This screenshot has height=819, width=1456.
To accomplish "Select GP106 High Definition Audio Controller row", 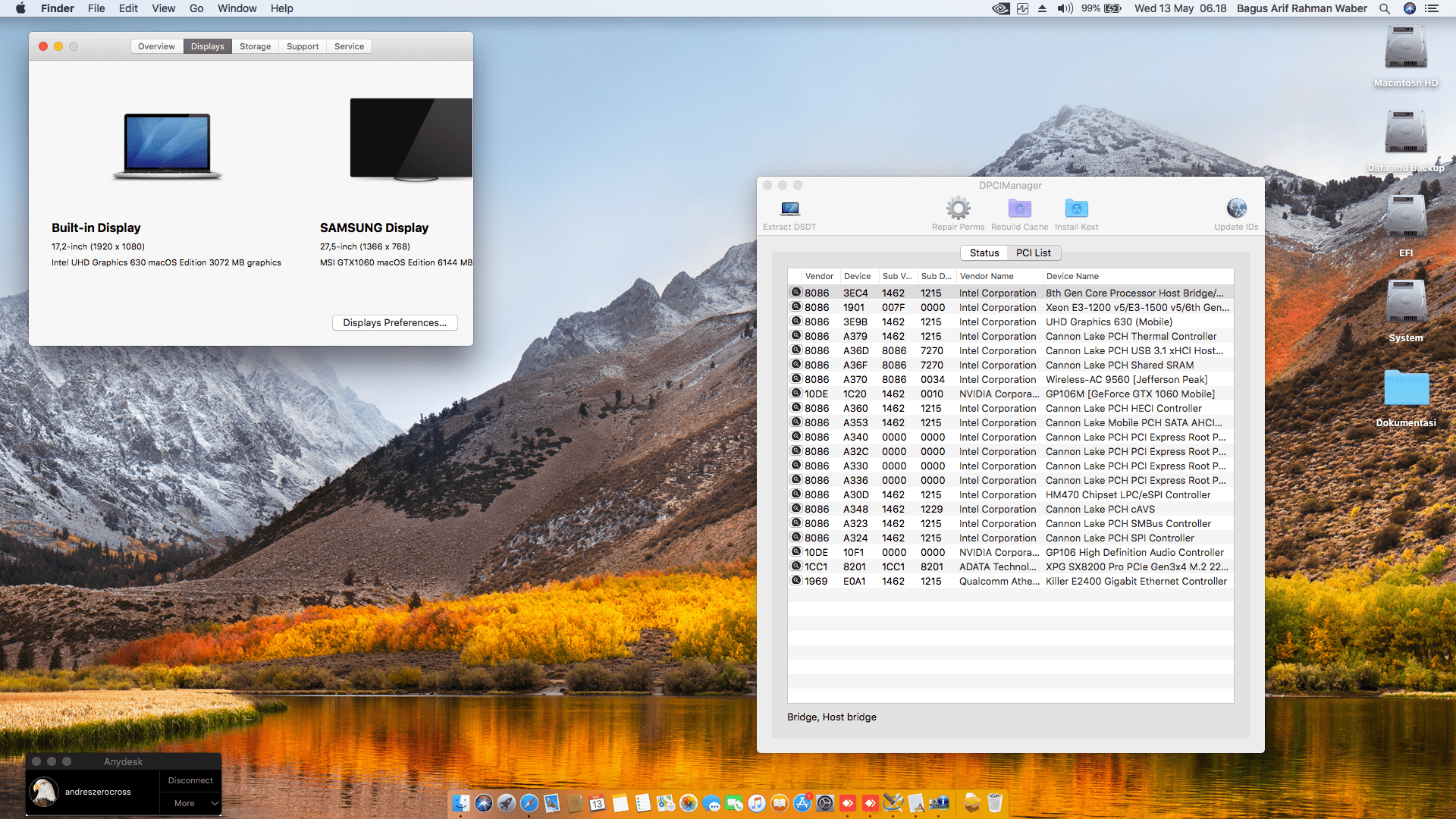I will point(1011,552).
